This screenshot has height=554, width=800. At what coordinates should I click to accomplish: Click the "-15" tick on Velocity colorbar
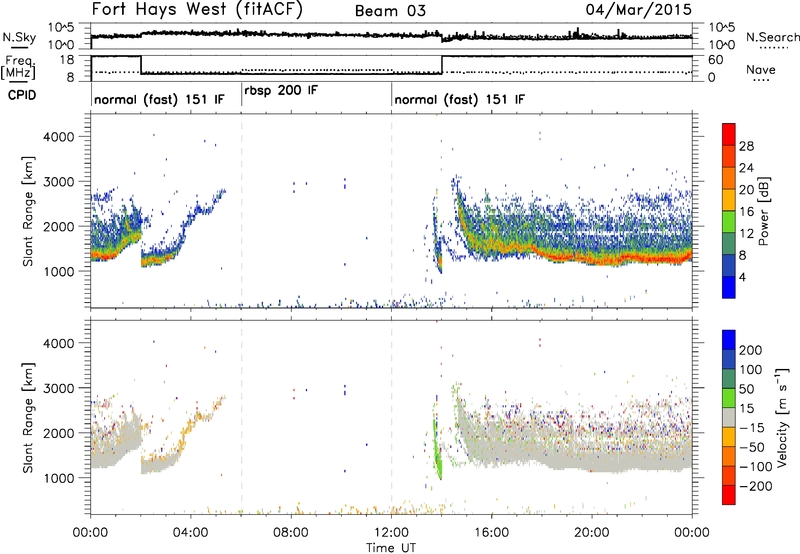click(x=752, y=428)
